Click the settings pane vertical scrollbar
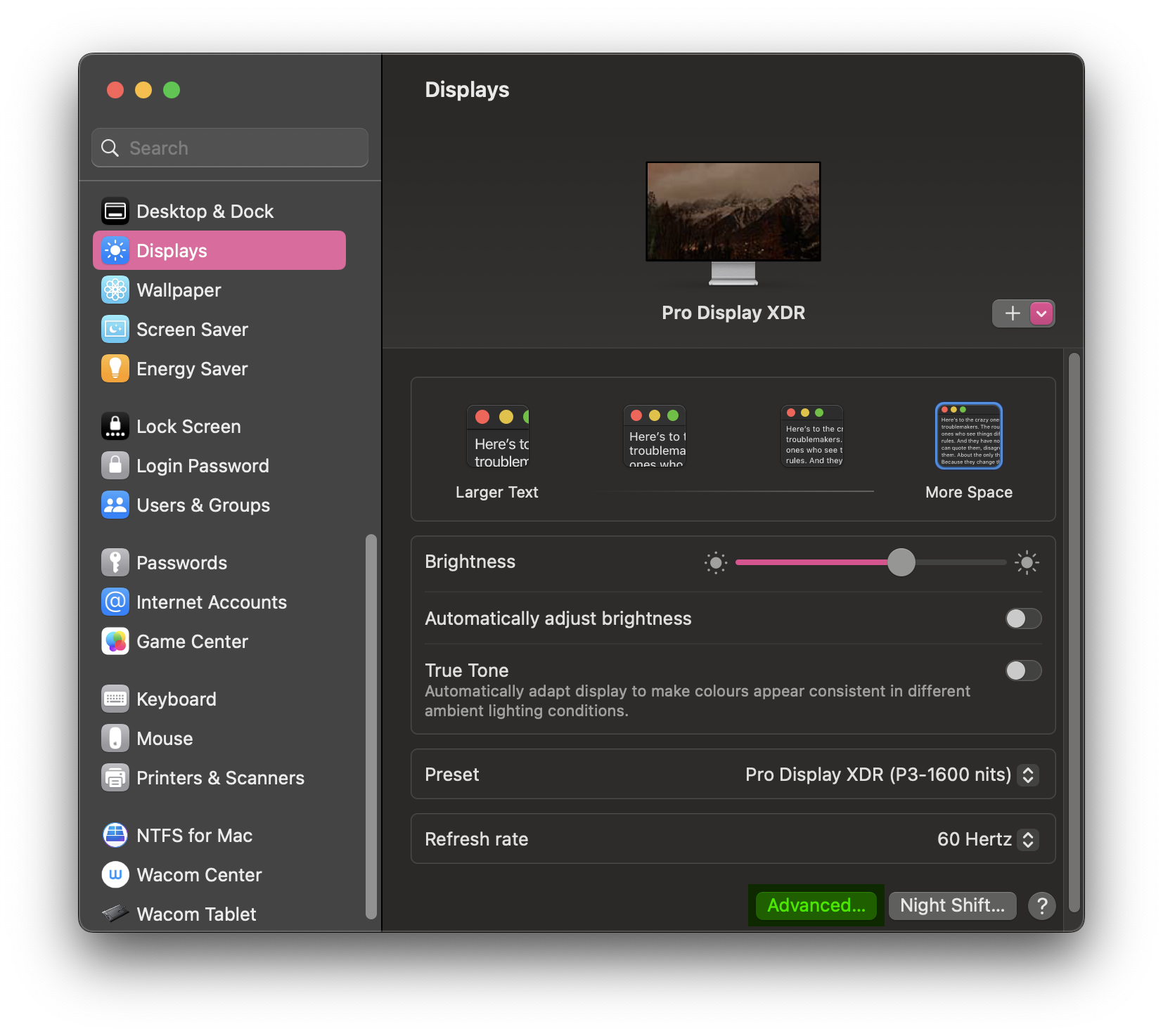 [x=1074, y=633]
